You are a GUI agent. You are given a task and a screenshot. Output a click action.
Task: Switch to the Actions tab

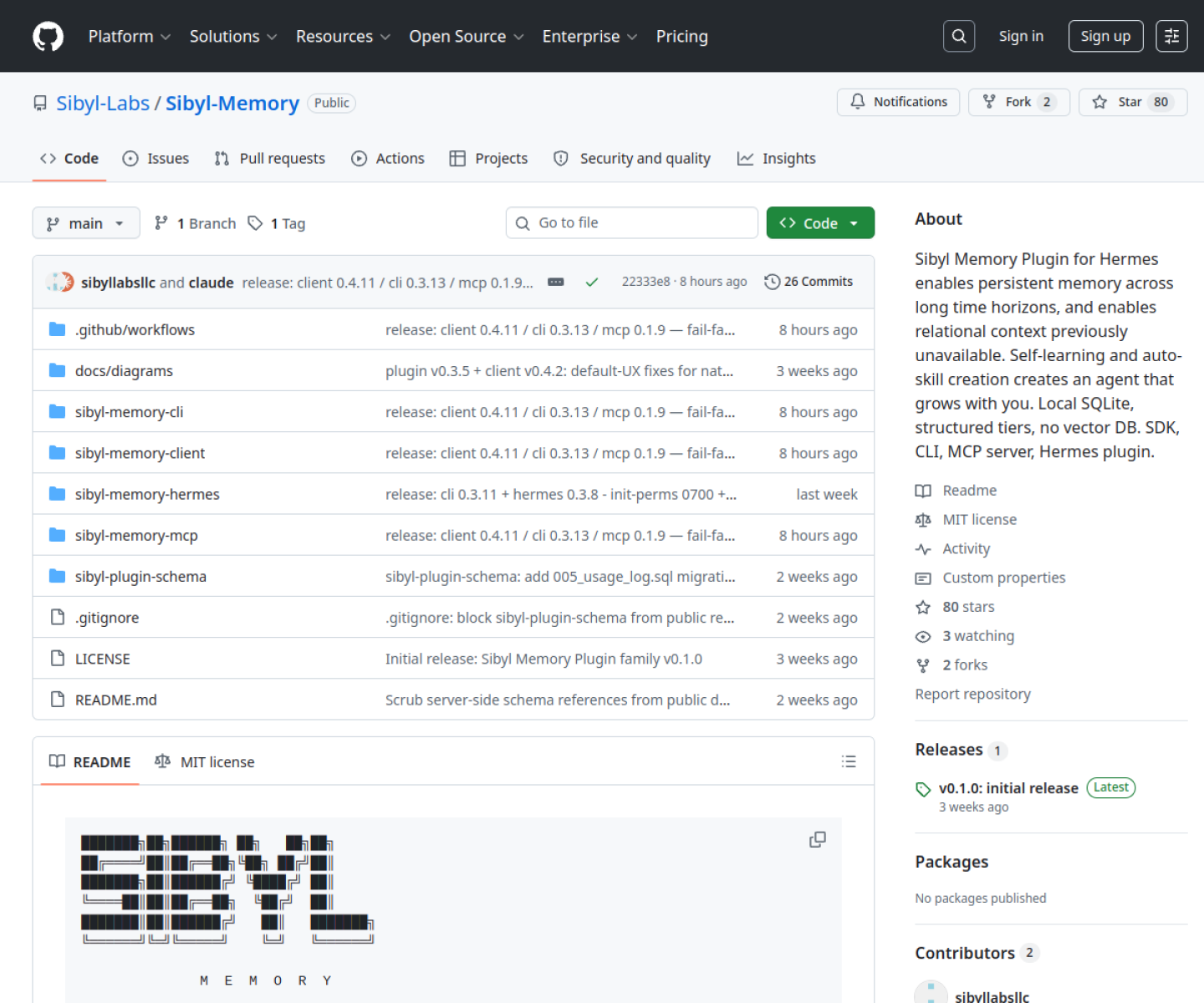pos(388,158)
